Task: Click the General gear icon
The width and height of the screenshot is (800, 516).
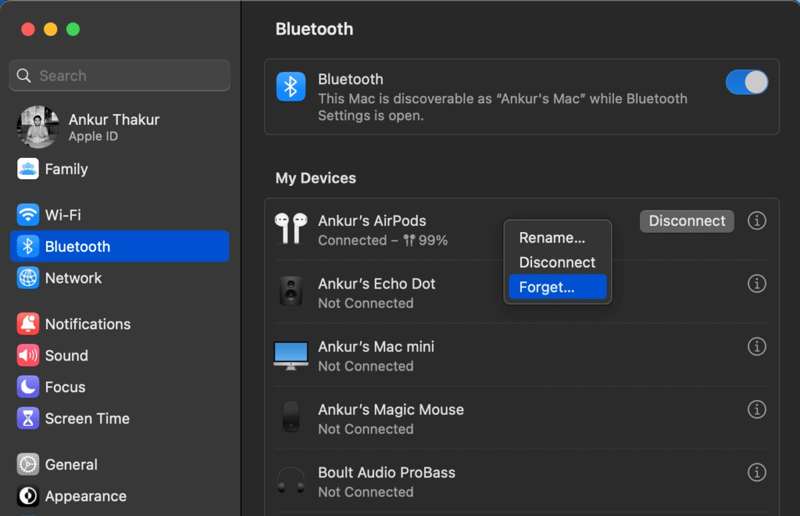Action: [28, 464]
